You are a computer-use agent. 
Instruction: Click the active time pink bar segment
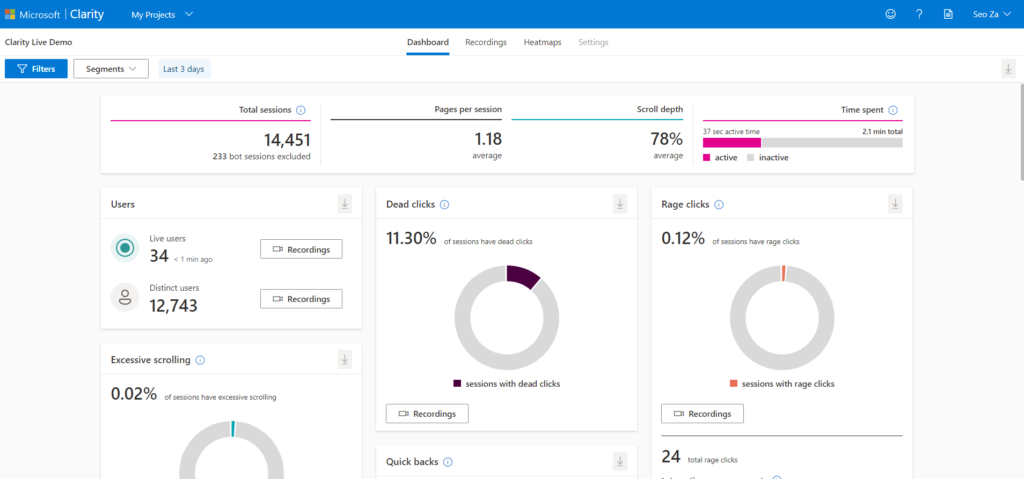732,142
